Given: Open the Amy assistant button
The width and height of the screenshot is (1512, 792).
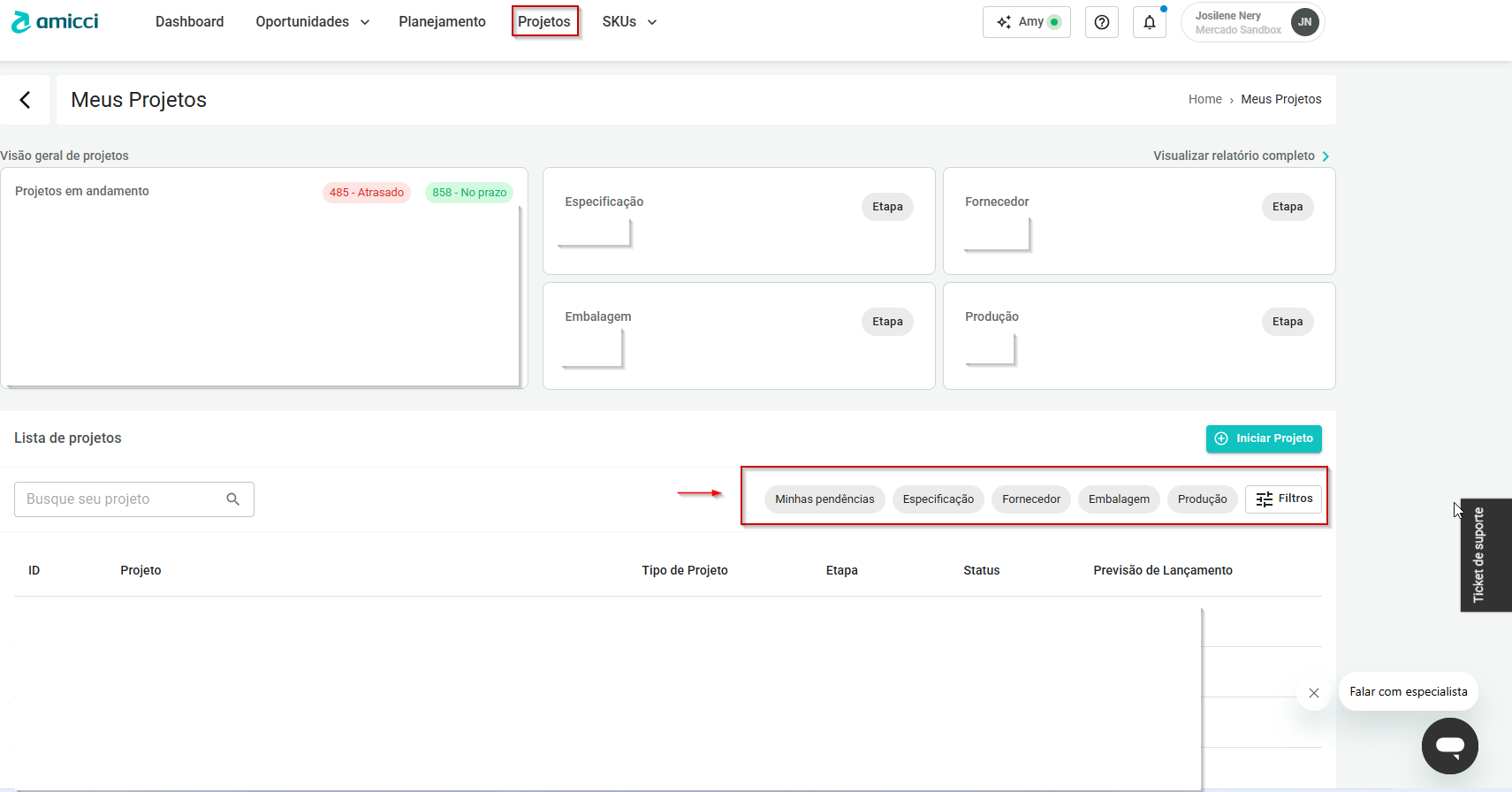Looking at the screenshot, I should pyautogui.click(x=1026, y=22).
